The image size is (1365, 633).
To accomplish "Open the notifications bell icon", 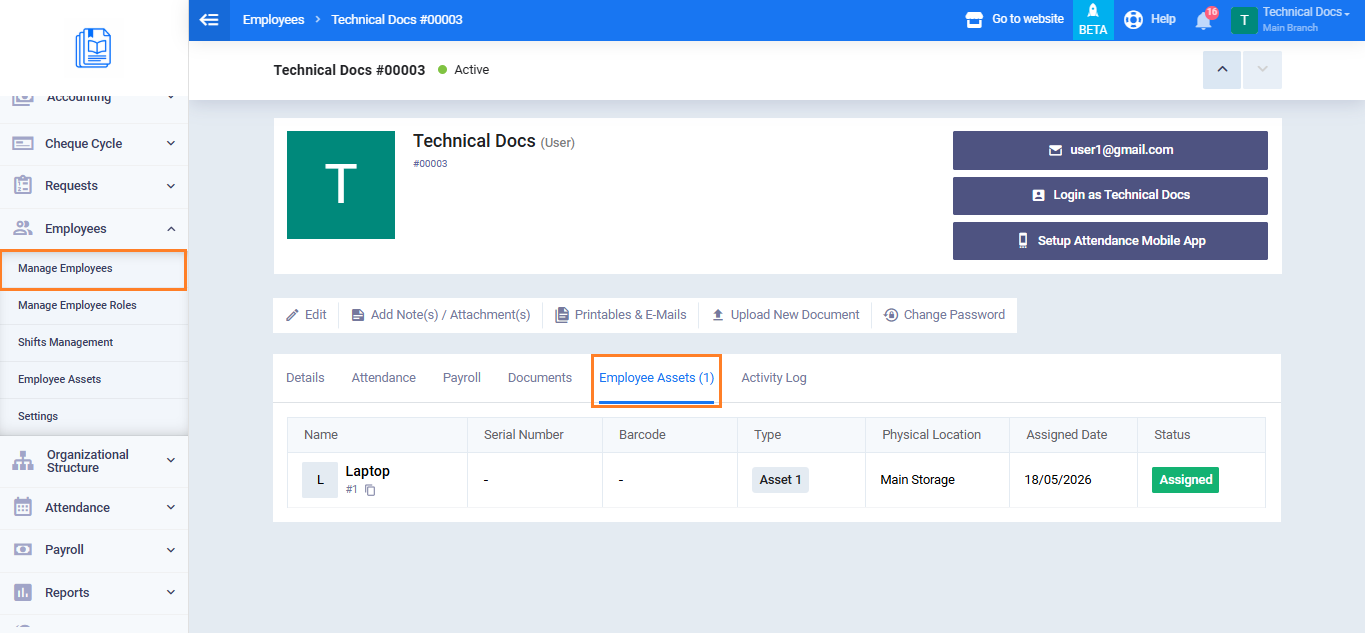I will (1204, 20).
